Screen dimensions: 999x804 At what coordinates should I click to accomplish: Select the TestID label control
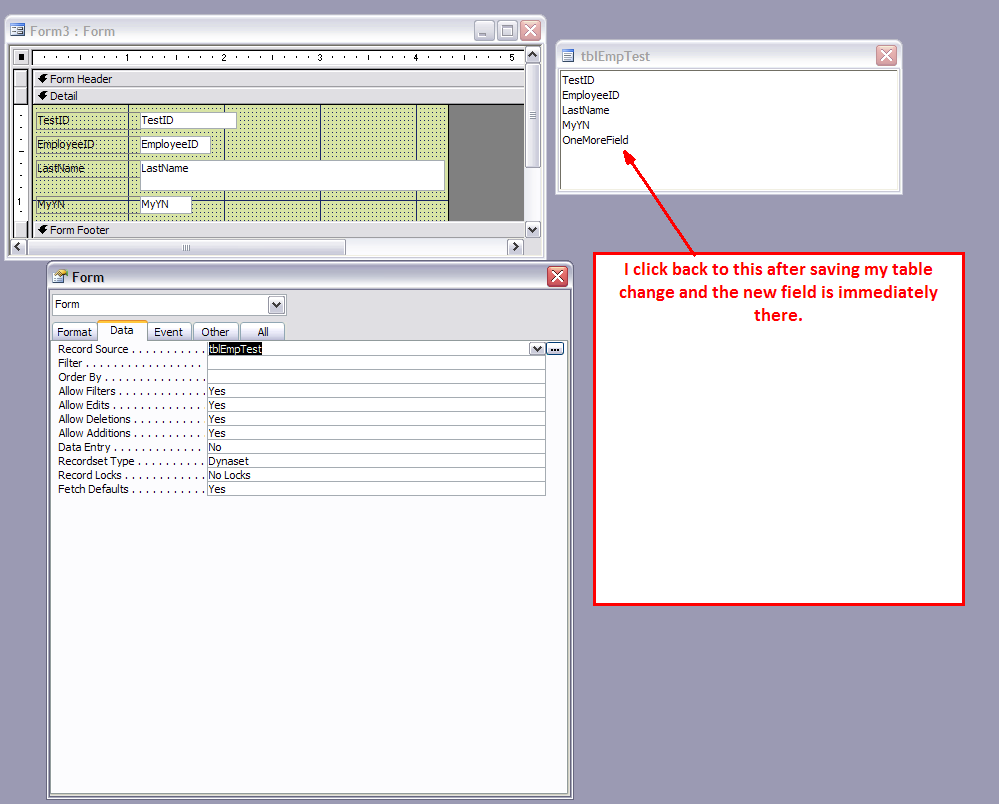click(x=82, y=120)
